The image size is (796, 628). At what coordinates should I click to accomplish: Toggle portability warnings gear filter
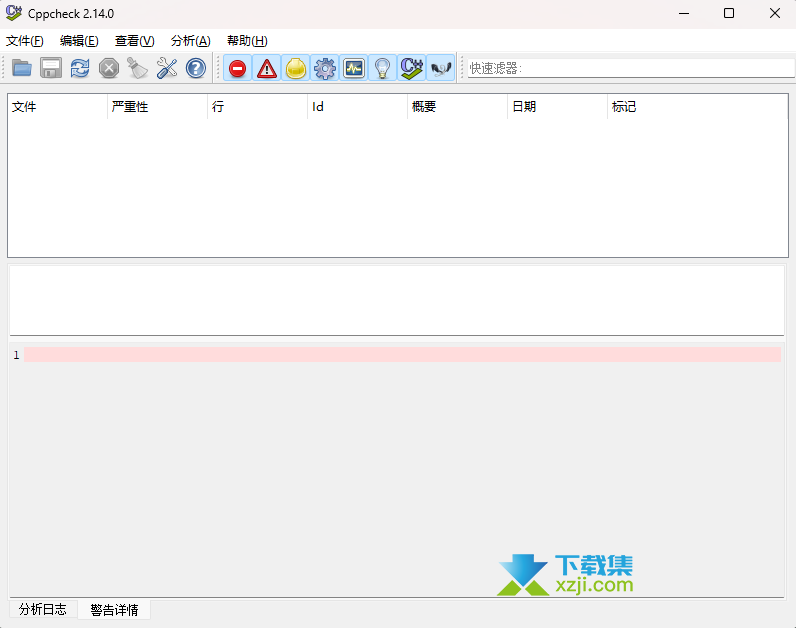(x=324, y=68)
